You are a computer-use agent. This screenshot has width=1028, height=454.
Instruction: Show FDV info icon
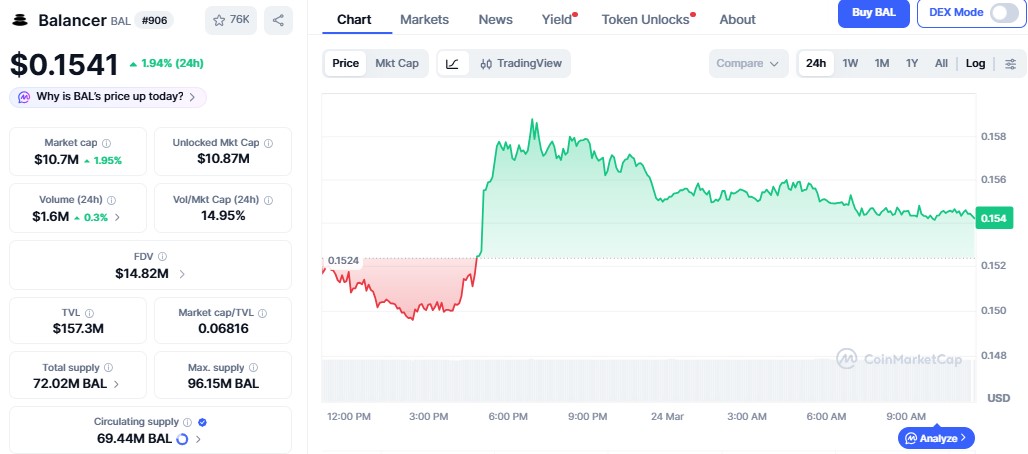[163, 257]
